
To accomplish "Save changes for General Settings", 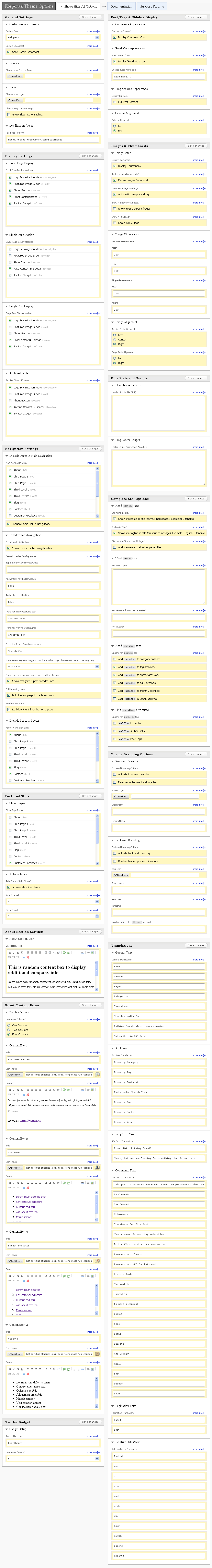I will tap(90, 17).
